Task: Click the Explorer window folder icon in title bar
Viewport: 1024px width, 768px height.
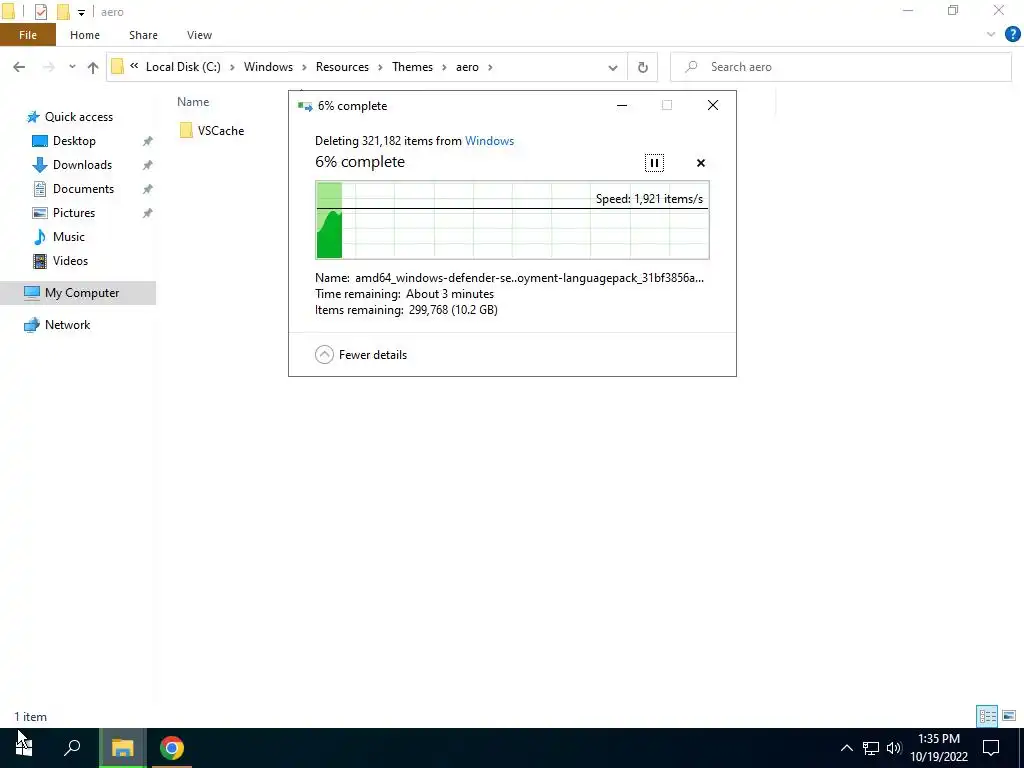Action: coord(9,11)
